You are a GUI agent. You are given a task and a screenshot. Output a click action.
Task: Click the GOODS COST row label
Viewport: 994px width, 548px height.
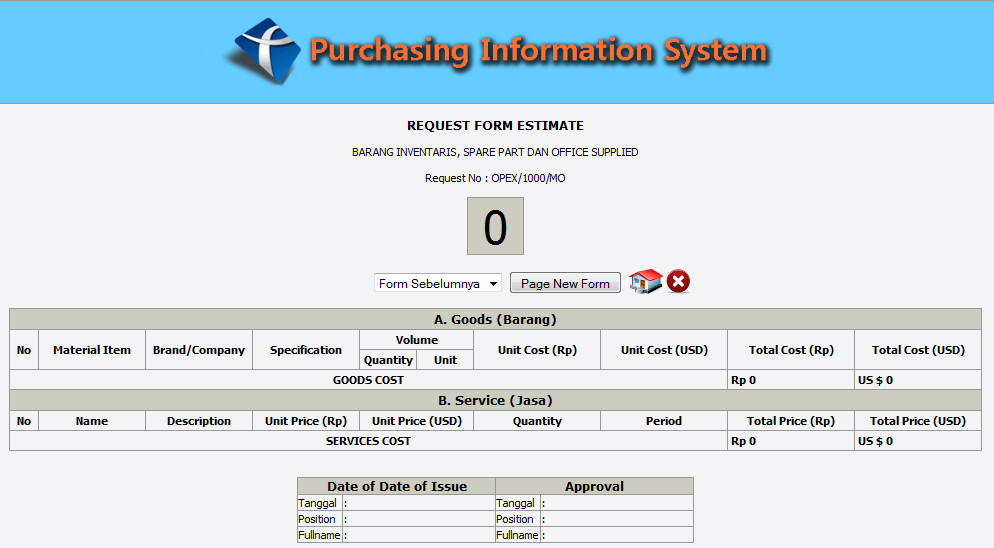click(368, 380)
